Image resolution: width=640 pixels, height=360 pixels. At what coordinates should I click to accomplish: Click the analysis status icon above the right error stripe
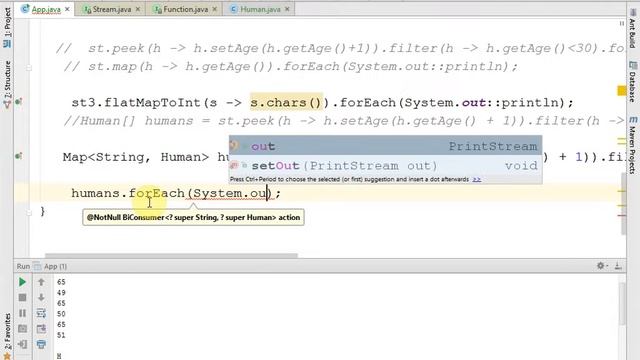point(622,24)
